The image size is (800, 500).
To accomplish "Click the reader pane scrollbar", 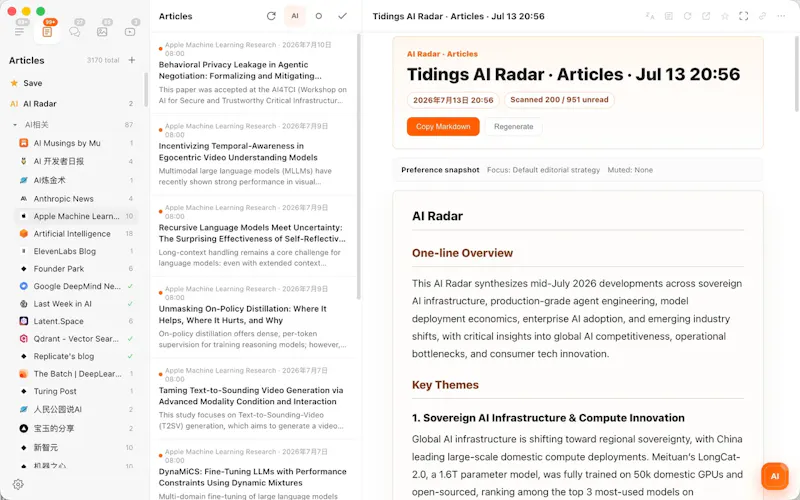I will coord(796,72).
